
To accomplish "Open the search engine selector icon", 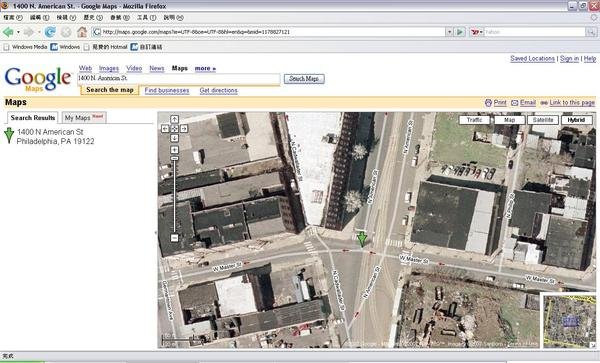I will pos(476,32).
